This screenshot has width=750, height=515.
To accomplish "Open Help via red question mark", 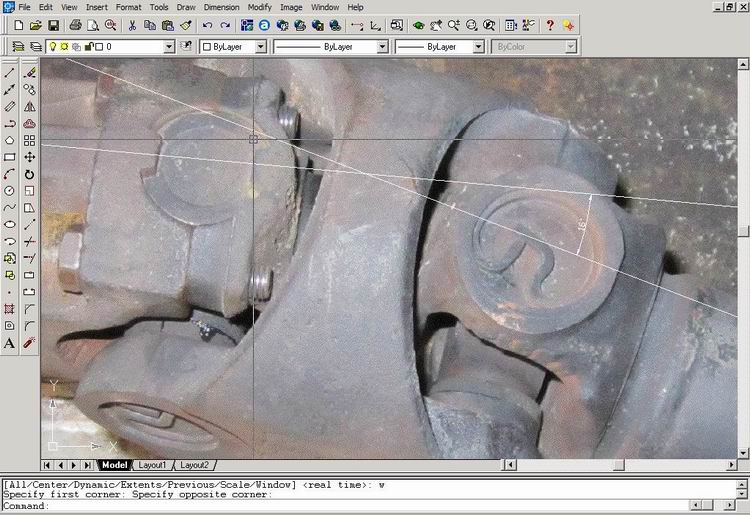I will click(549, 25).
